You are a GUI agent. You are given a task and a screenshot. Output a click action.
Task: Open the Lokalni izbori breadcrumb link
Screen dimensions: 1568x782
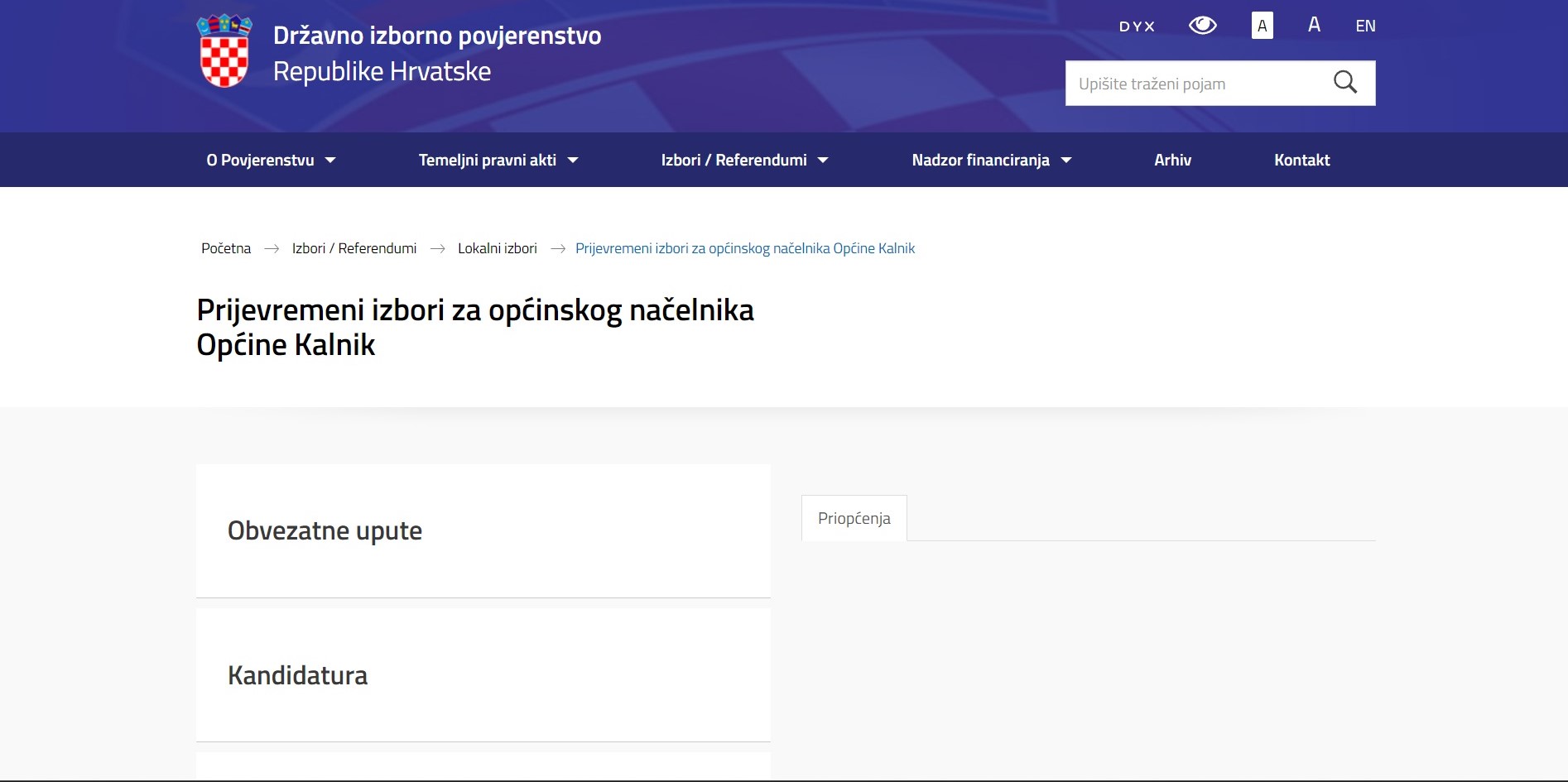click(497, 248)
